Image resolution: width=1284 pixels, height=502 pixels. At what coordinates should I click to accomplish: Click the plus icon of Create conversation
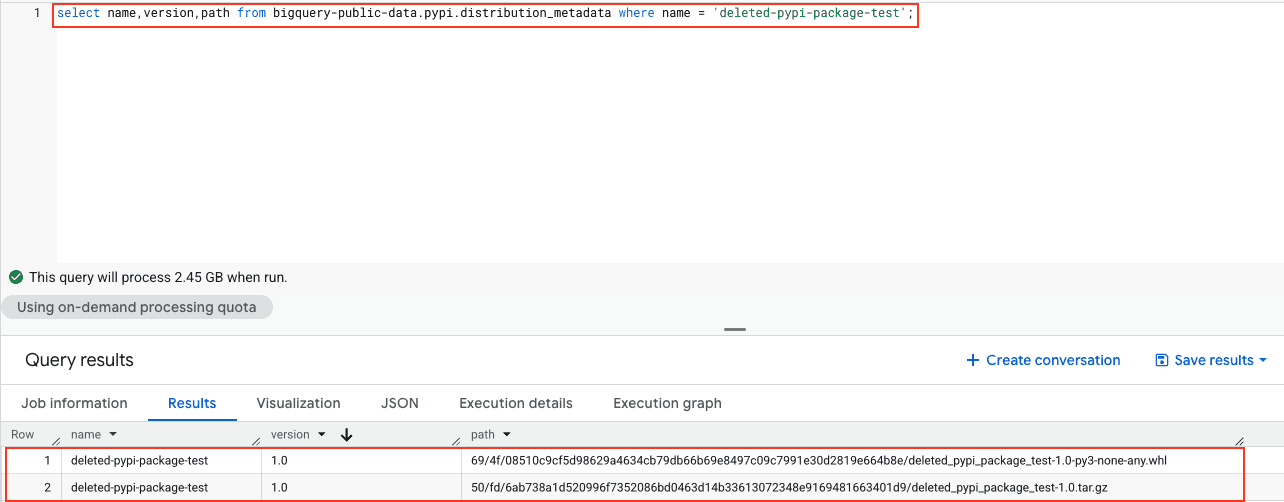973,360
